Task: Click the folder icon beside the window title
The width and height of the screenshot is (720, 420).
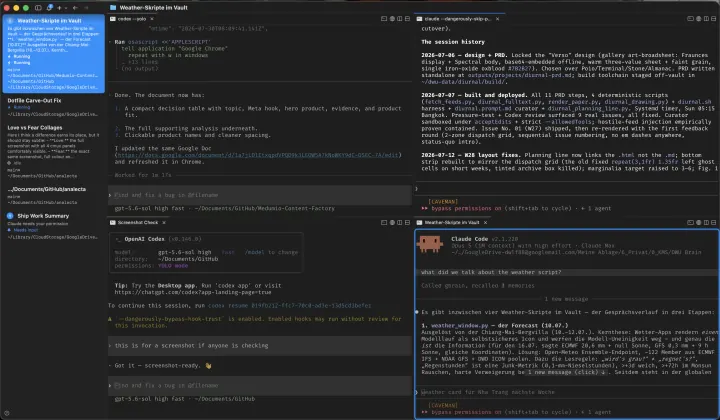Action: click(x=113, y=8)
